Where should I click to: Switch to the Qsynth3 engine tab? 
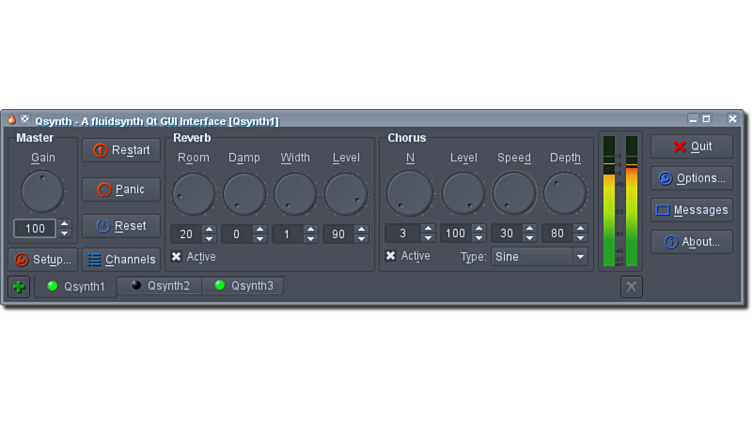pos(243,286)
